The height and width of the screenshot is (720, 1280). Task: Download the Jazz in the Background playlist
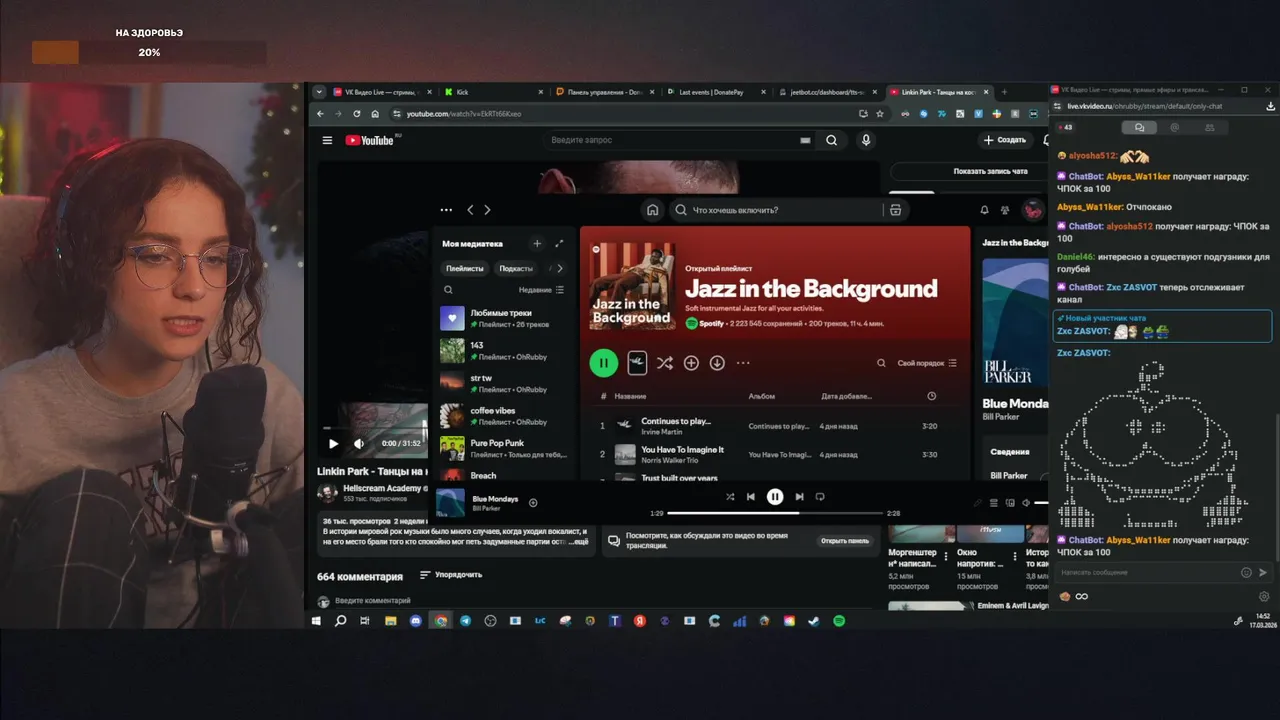click(717, 363)
